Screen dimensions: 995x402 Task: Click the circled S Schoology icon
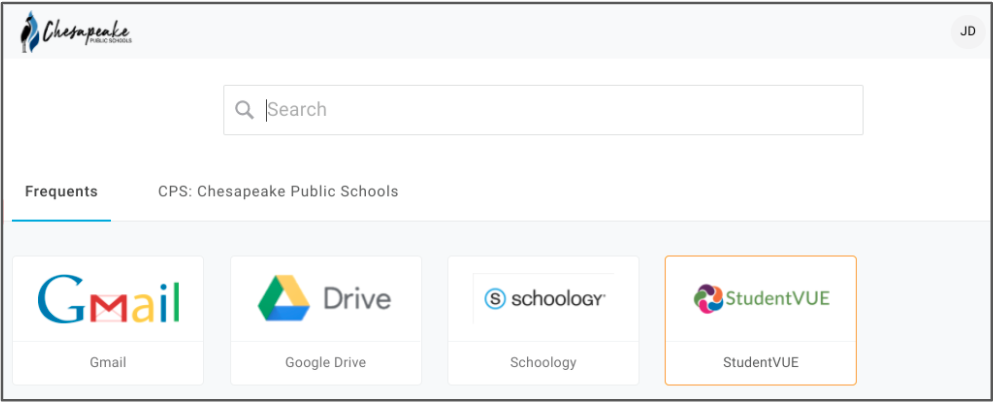click(x=495, y=299)
